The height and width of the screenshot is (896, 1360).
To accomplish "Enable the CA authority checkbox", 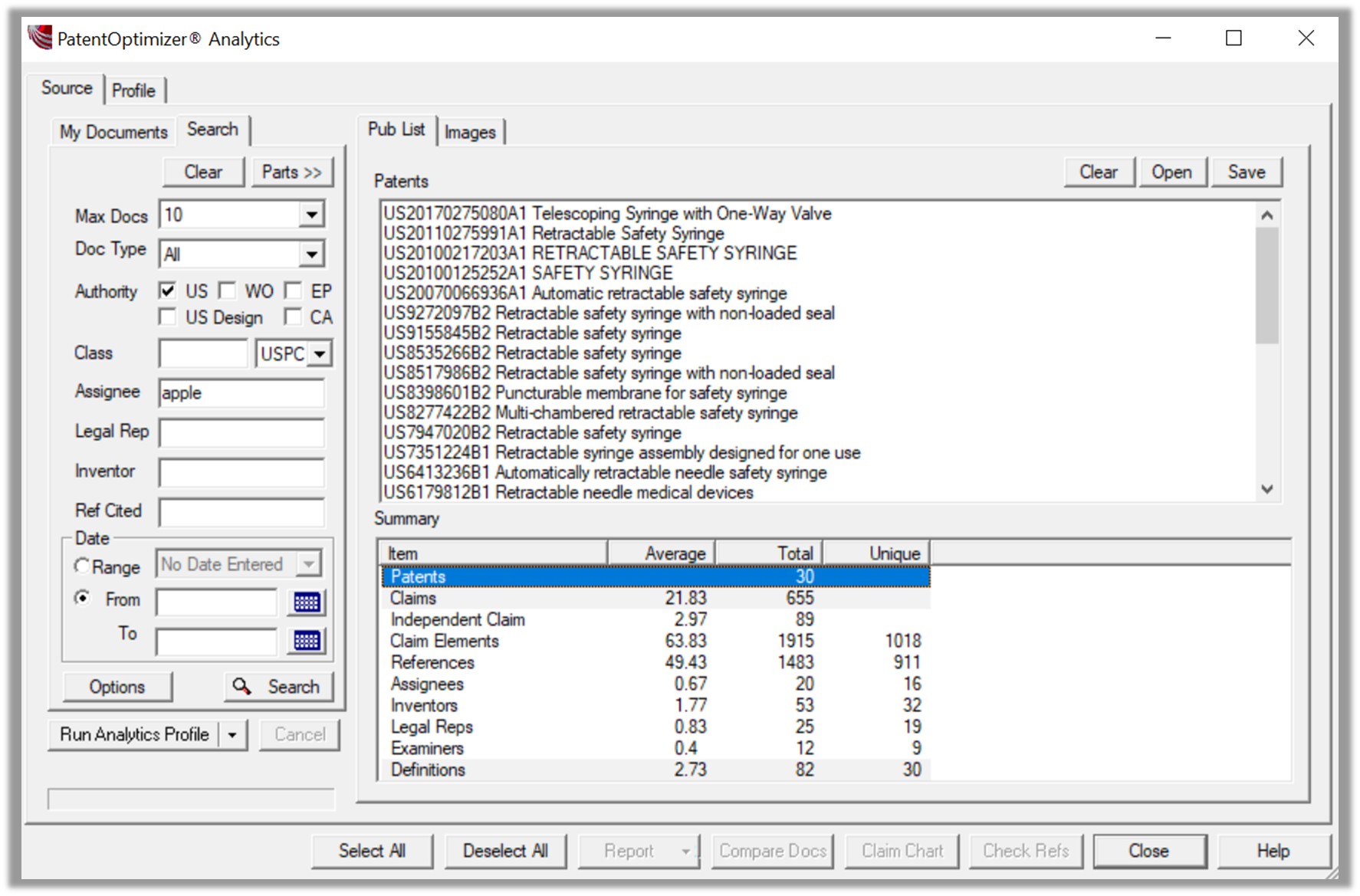I will 293,317.
